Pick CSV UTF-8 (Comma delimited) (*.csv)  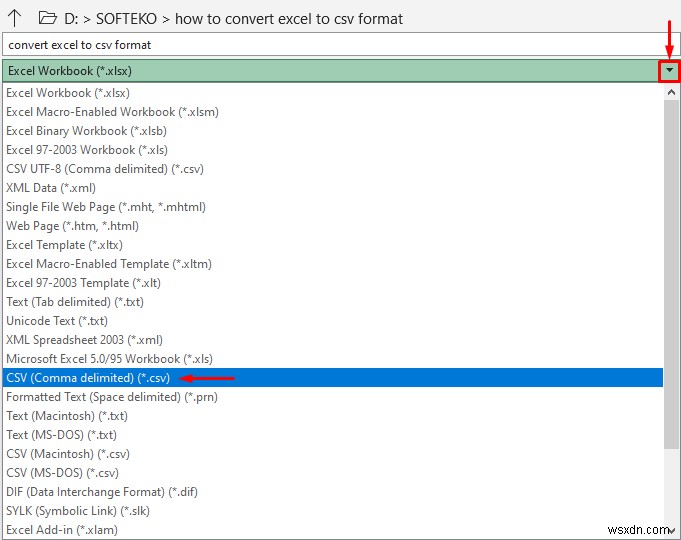(333, 169)
